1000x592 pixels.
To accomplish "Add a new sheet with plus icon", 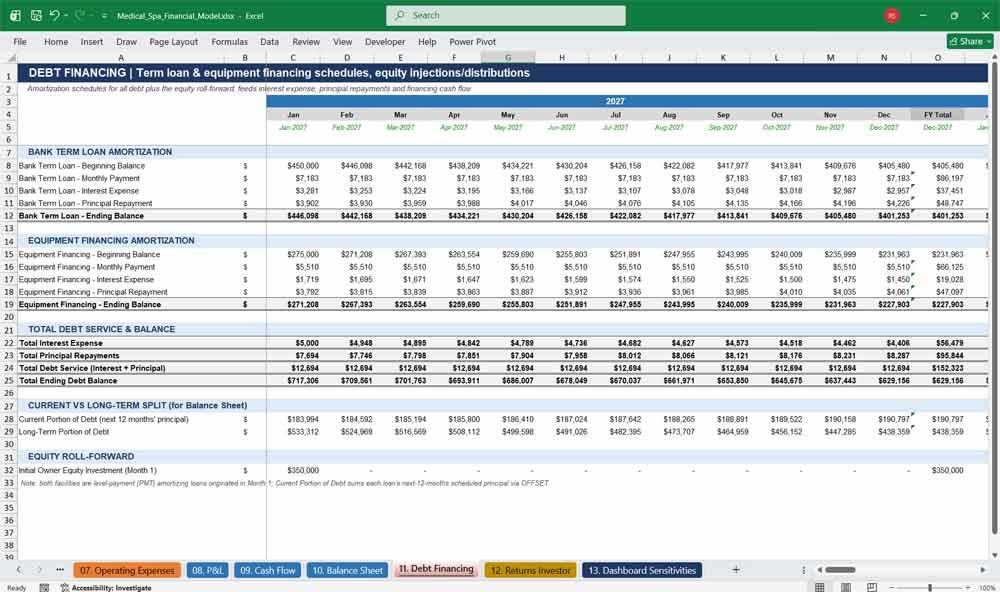I will pyautogui.click(x=736, y=570).
